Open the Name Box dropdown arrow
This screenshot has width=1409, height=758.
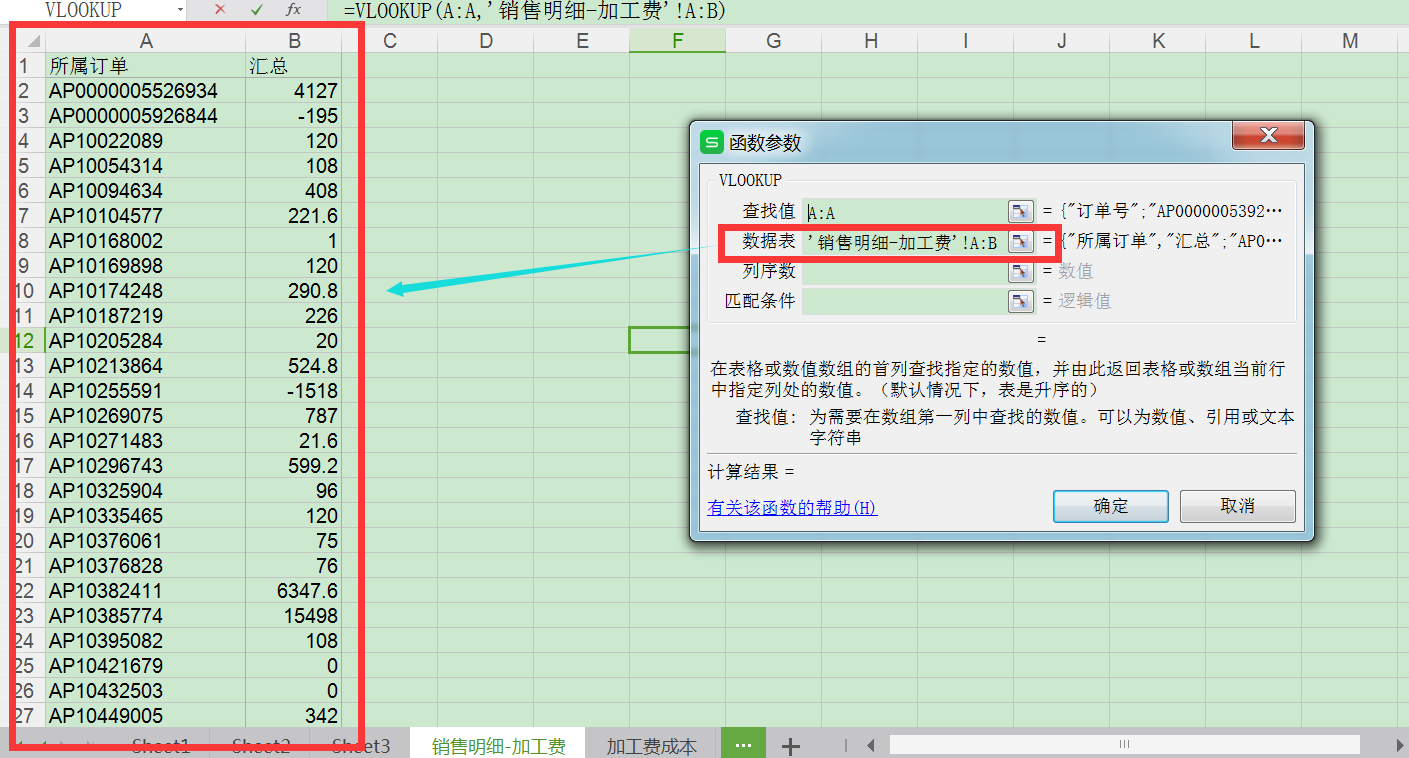(180, 9)
